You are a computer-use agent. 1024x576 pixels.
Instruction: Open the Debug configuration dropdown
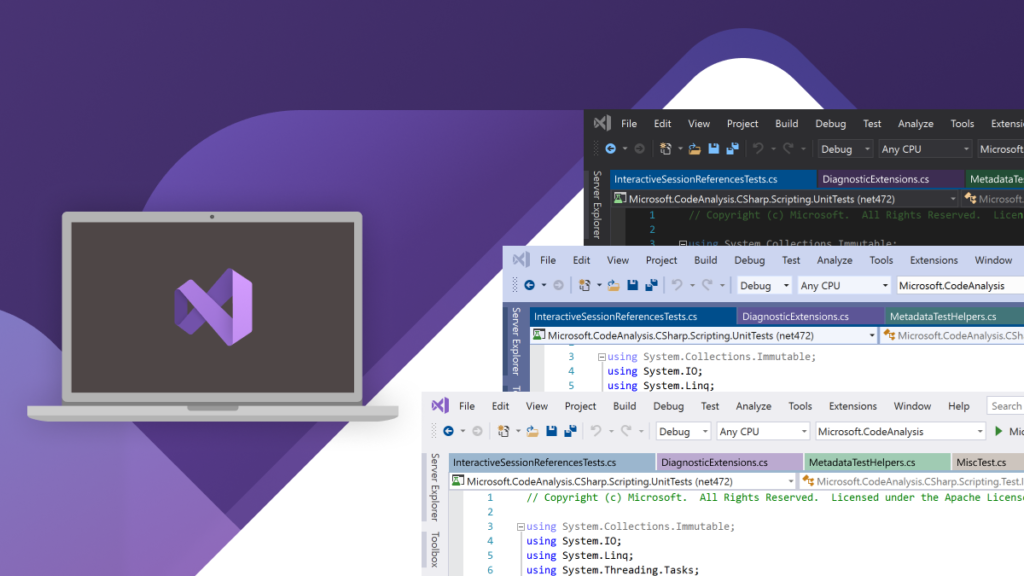[x=683, y=430]
